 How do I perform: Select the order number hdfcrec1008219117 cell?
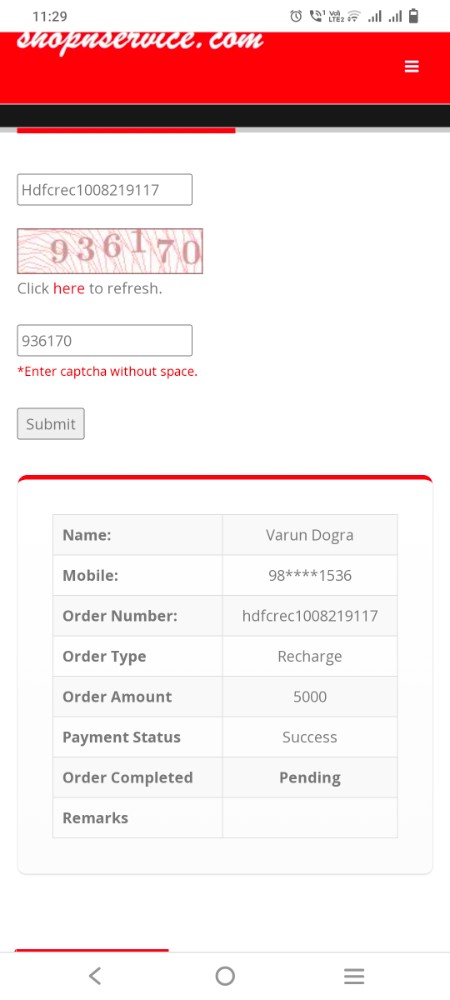tap(310, 616)
